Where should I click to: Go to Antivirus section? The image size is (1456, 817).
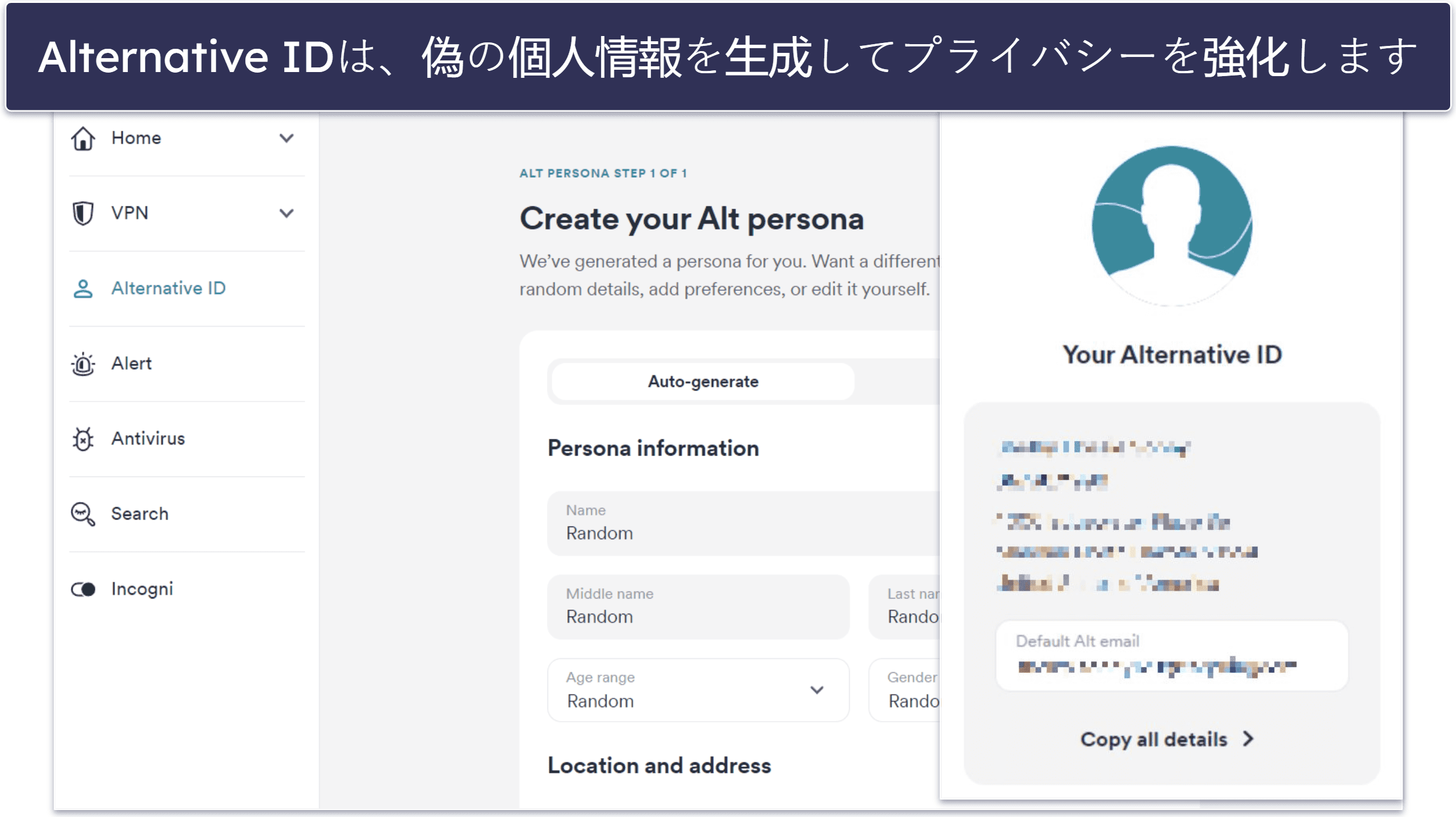(x=148, y=439)
